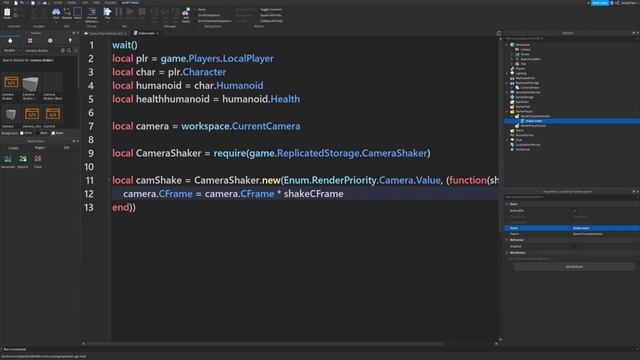640x360 pixels.
Task: Click Collapse All Folds
Action: click(271, 21)
